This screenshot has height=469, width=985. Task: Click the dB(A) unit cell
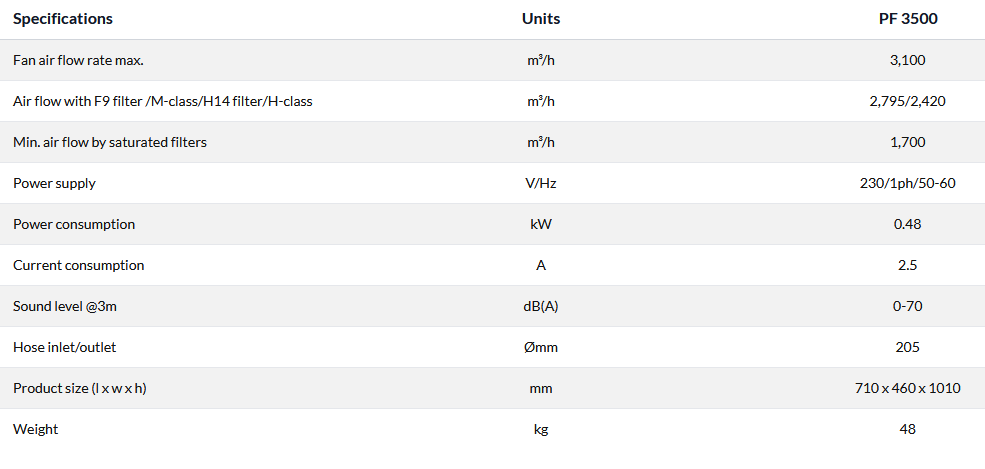[541, 306]
